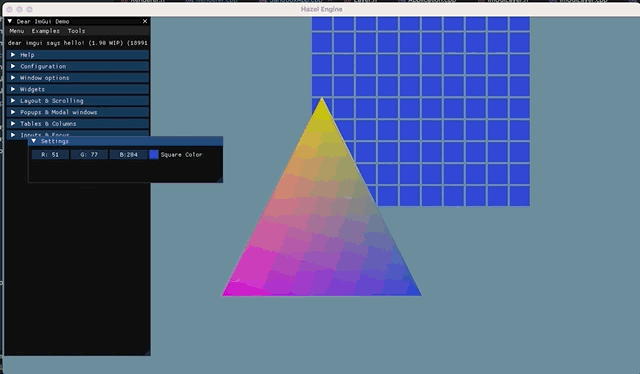Click the R: 51 color field
Viewport: 640px width, 374px height.
tap(50, 154)
